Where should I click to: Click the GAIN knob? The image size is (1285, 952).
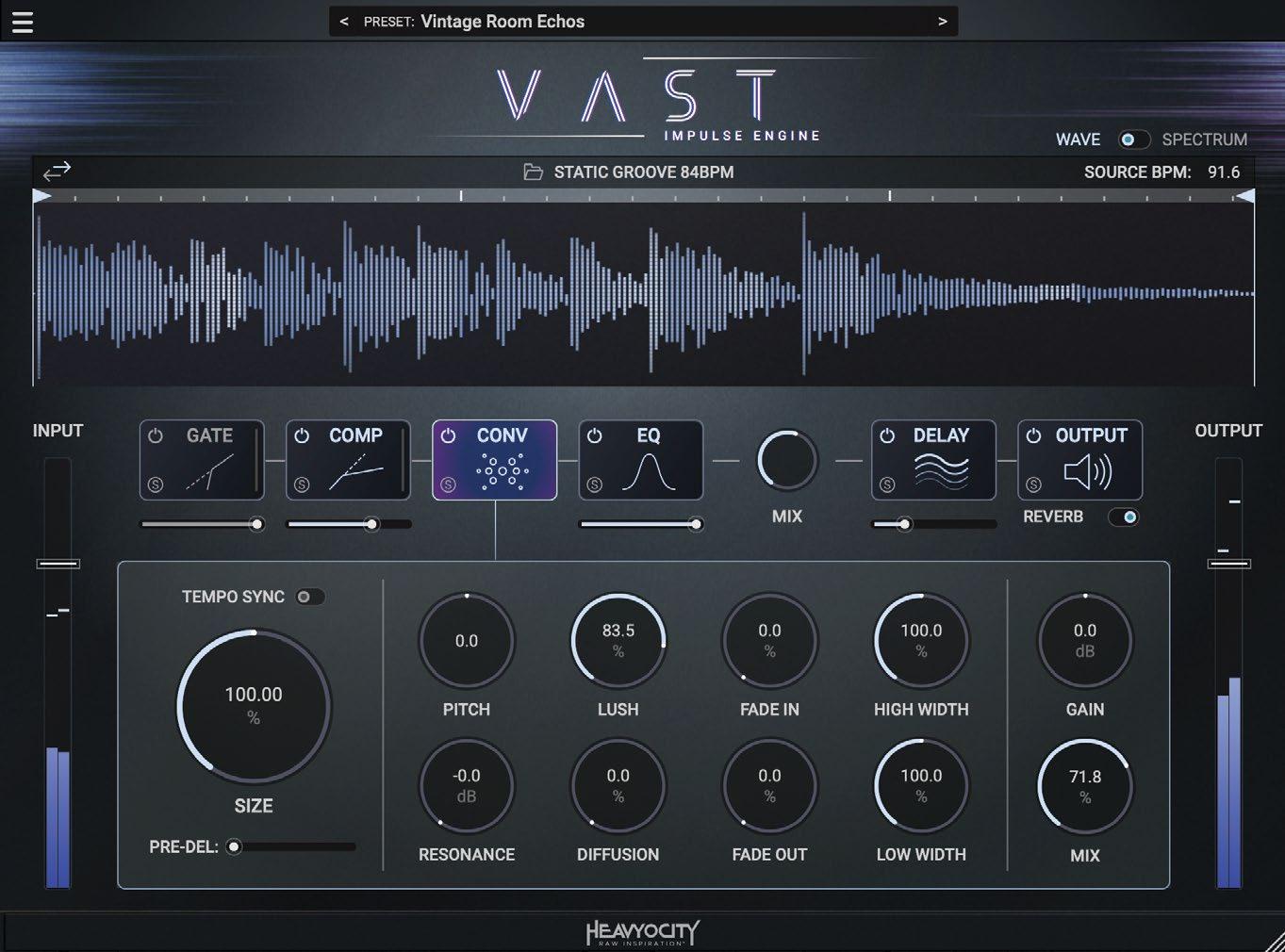pos(1085,642)
